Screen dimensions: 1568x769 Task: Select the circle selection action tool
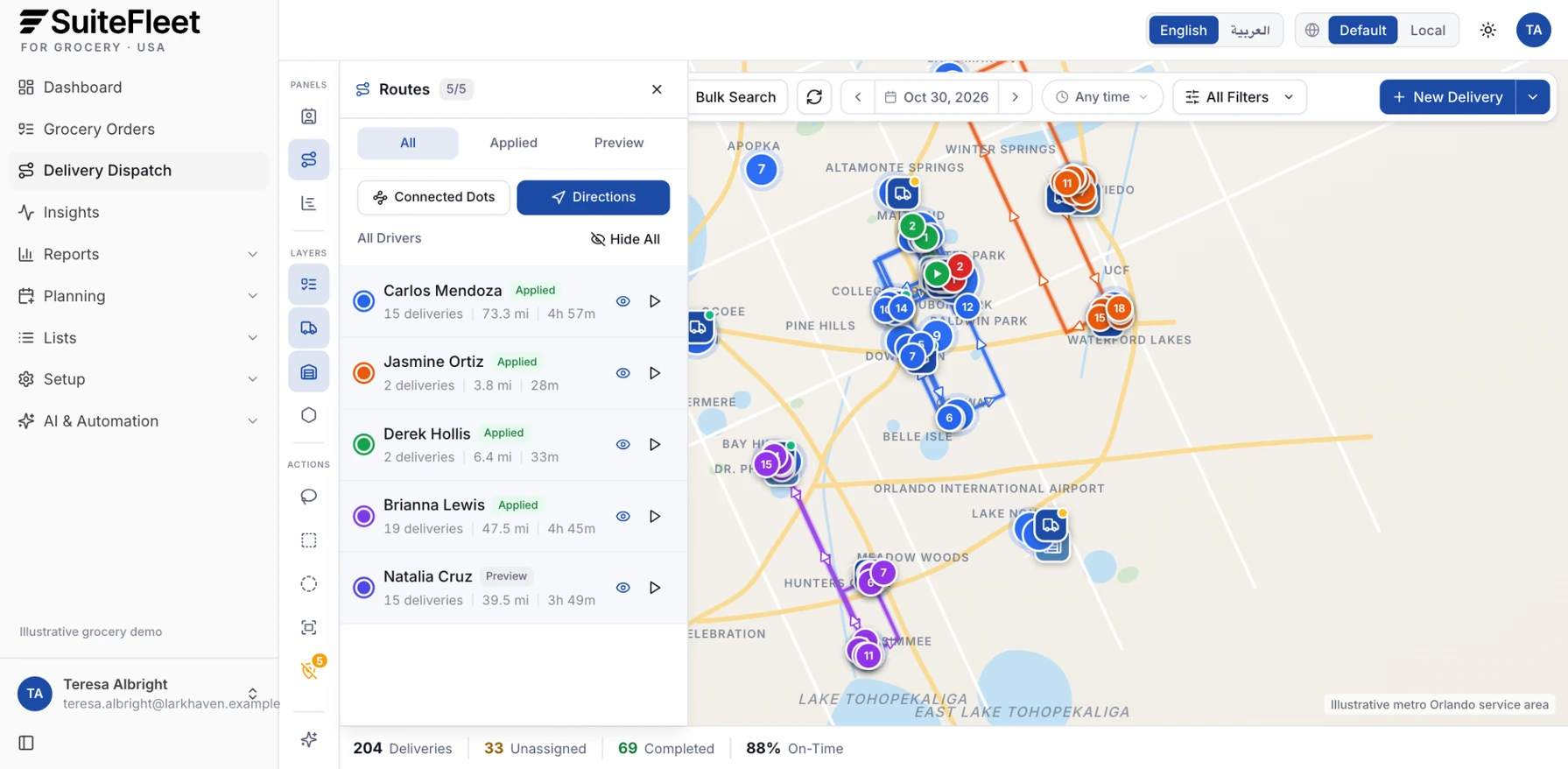click(308, 584)
